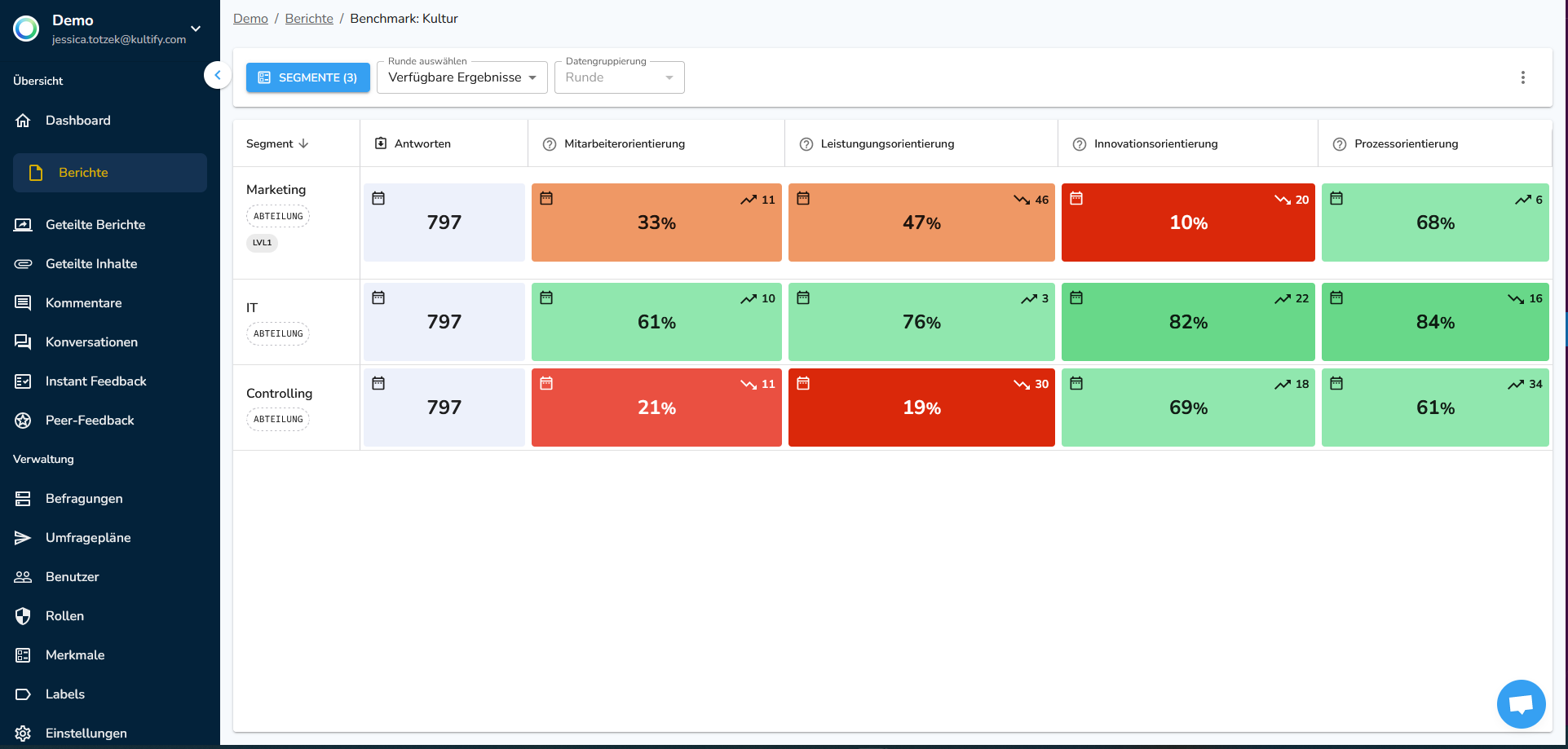Open the Dashboard home icon
This screenshot has width=1568, height=749.
pos(23,121)
